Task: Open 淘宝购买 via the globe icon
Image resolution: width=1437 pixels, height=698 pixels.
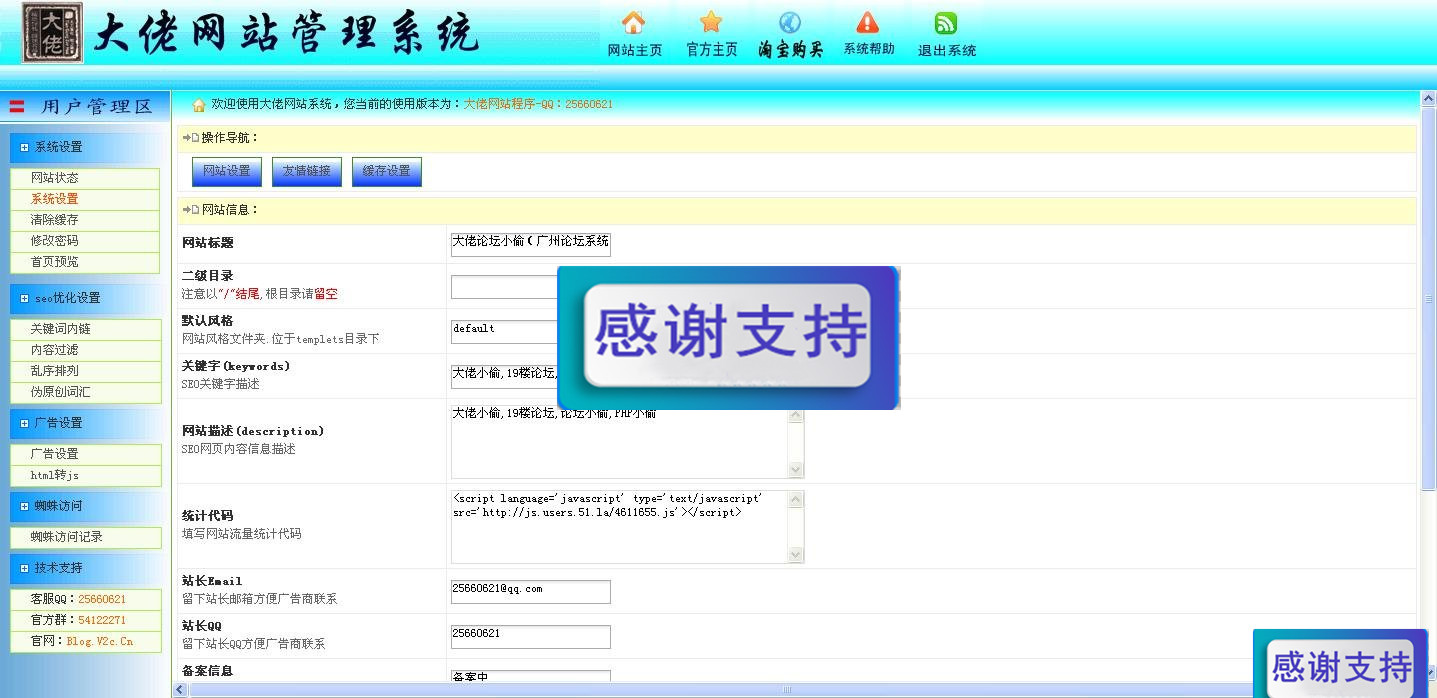Action: [x=790, y=23]
